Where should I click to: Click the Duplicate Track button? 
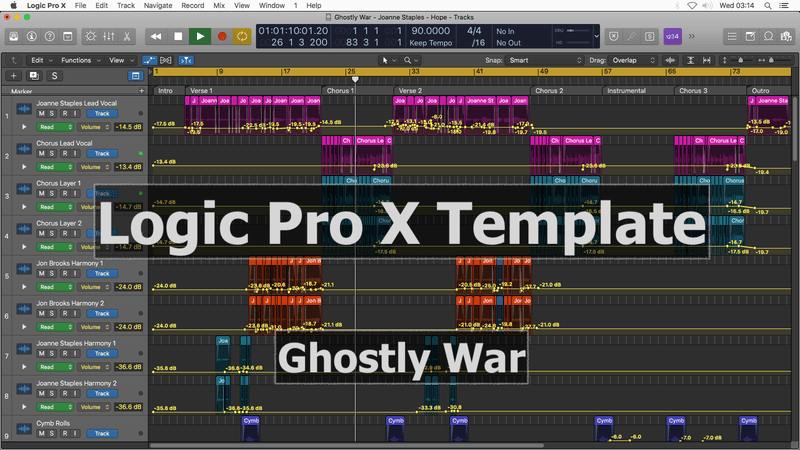(x=34, y=76)
